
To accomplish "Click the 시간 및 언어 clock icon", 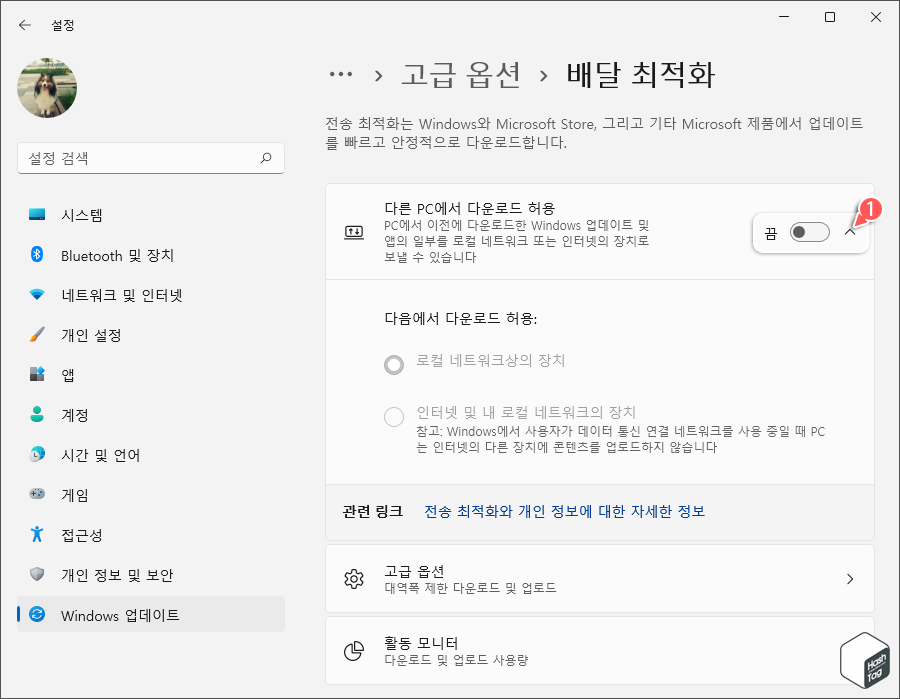I will point(37,454).
